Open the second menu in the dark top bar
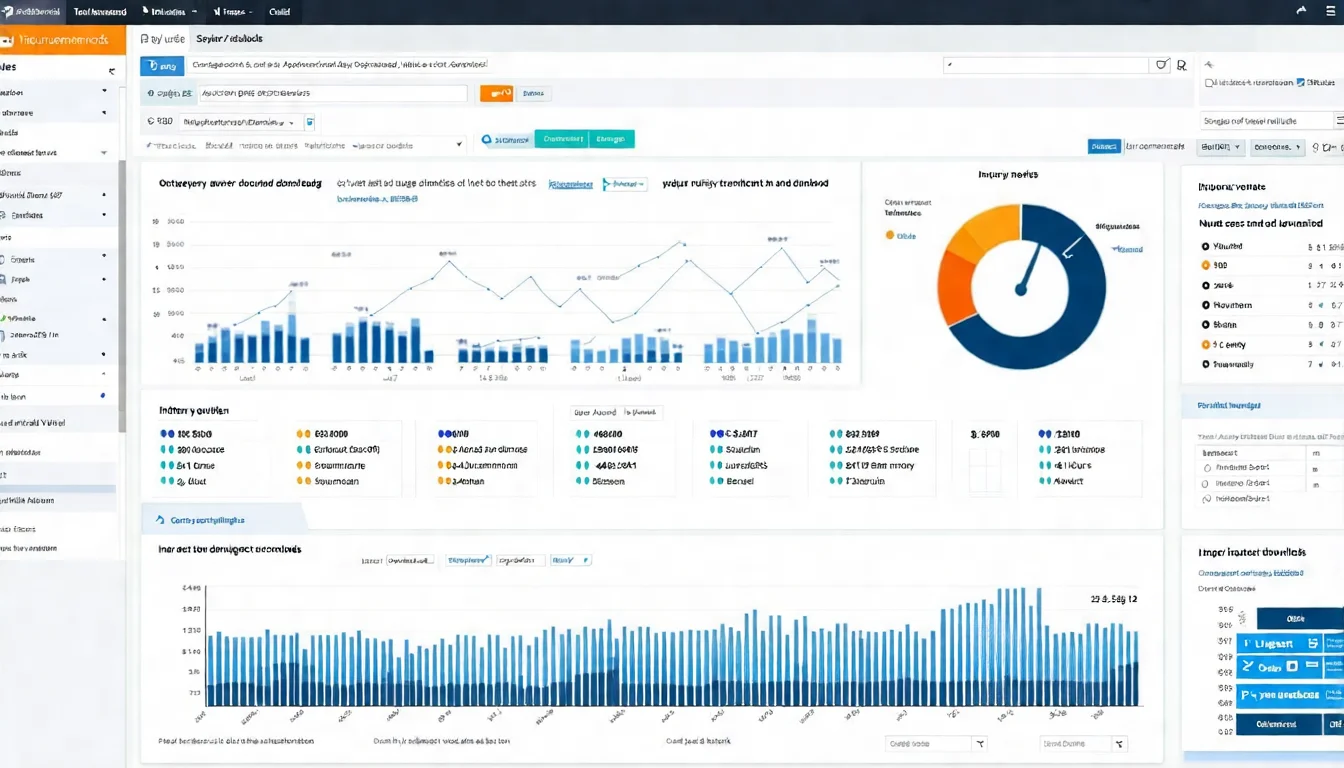 [100, 12]
